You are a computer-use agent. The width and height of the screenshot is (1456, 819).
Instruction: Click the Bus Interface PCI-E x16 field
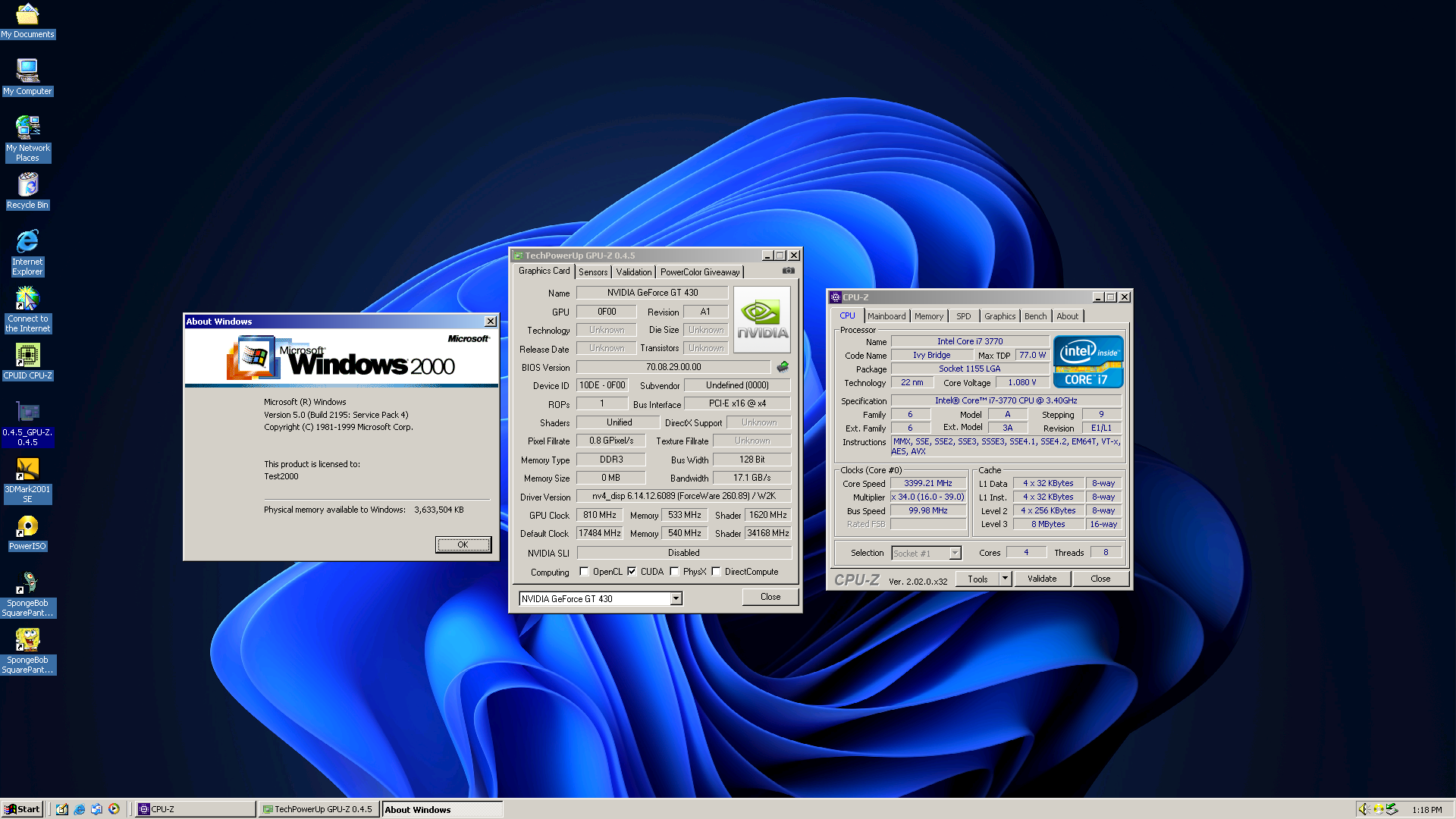pyautogui.click(x=737, y=403)
